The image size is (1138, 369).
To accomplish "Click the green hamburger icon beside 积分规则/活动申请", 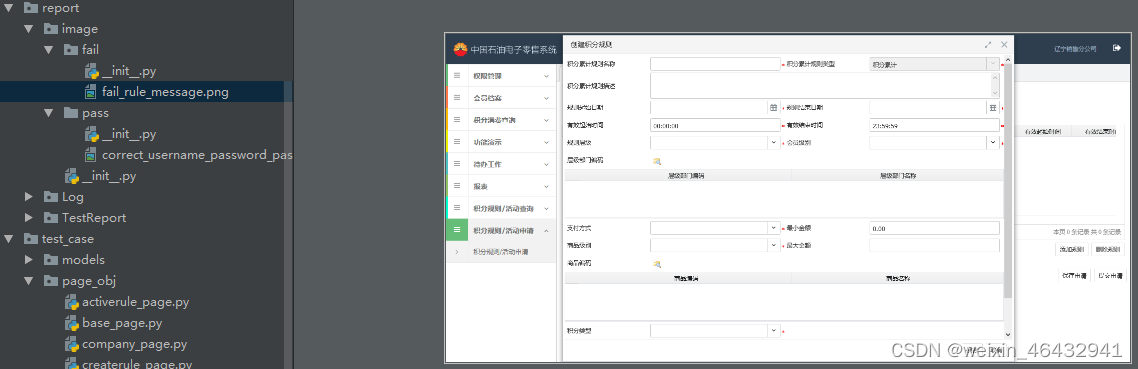I will click(457, 230).
